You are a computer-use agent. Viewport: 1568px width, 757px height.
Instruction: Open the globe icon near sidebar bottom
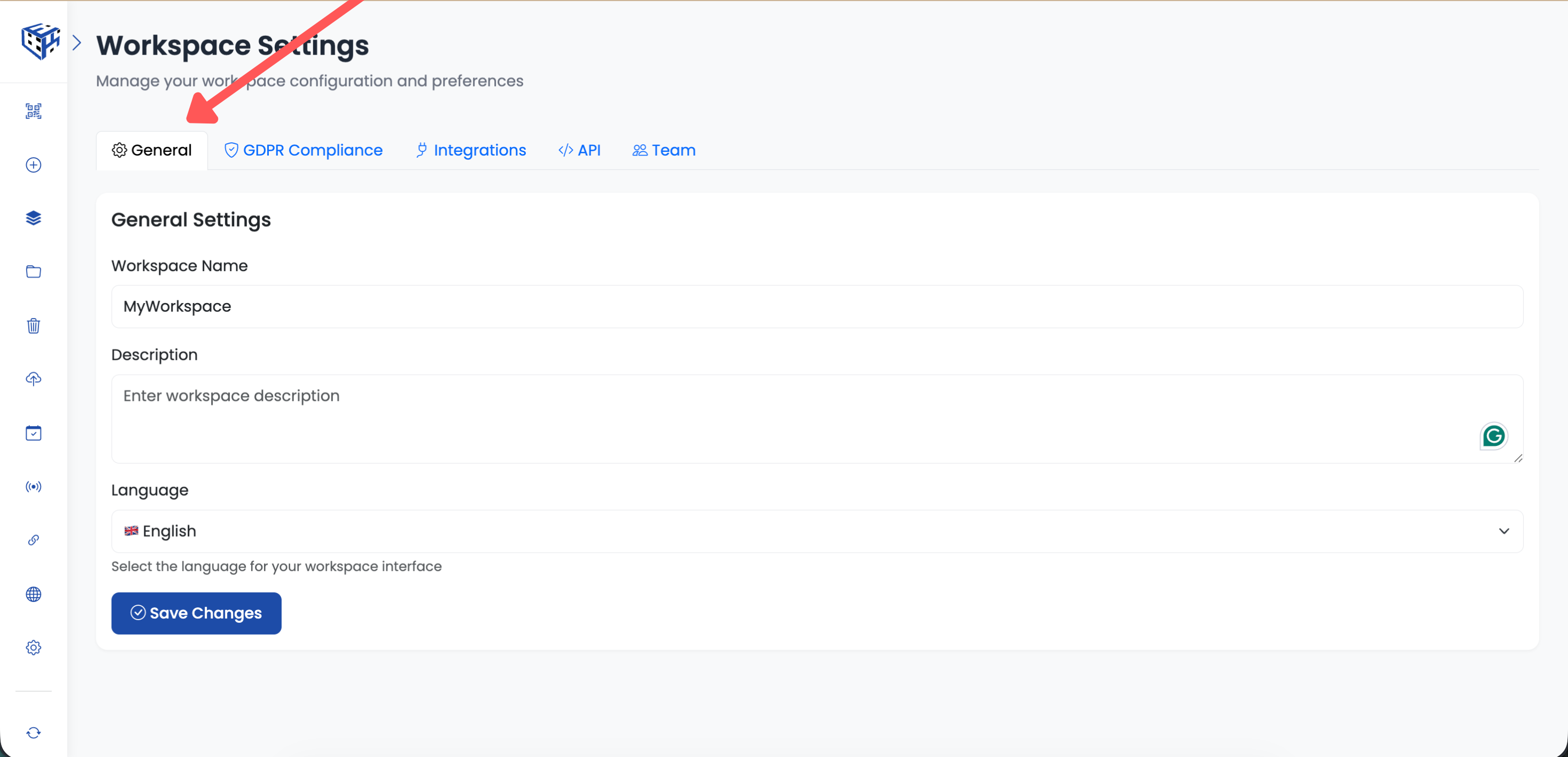coord(34,594)
